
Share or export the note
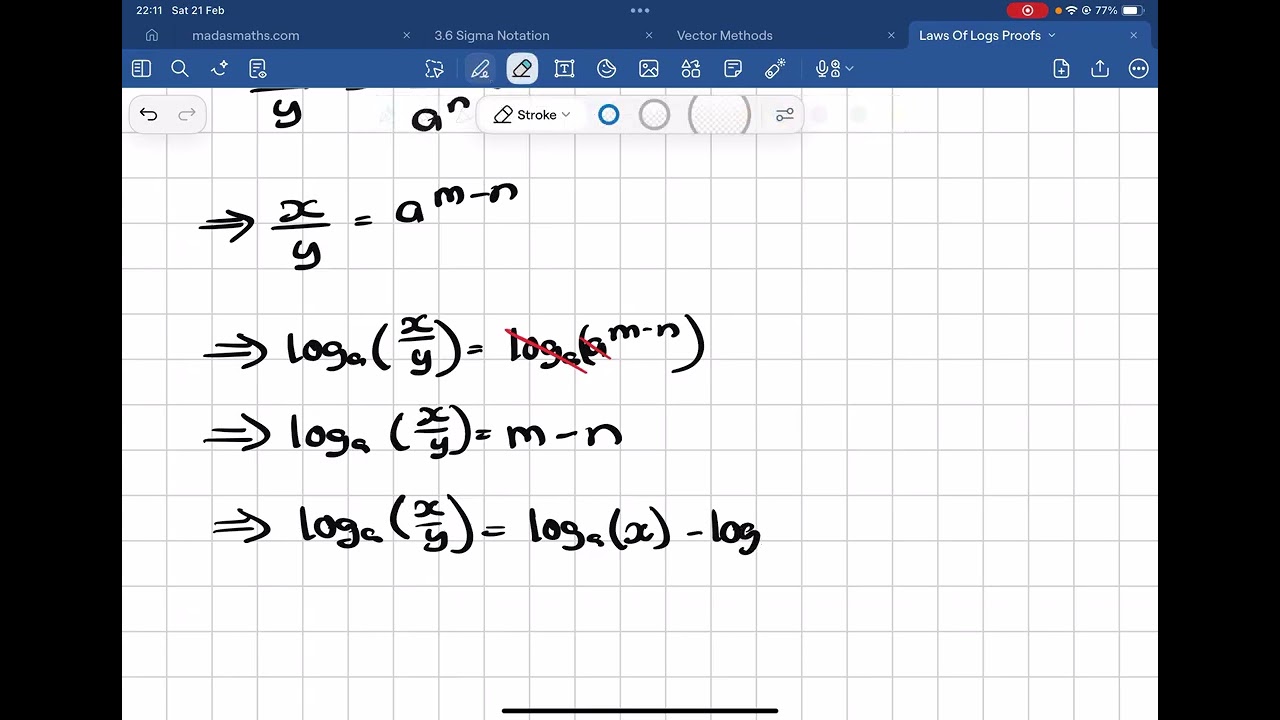[1100, 69]
